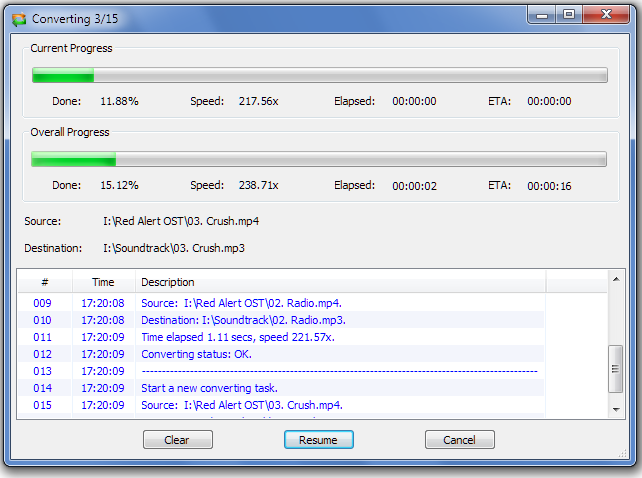Resume the conversion
Screen dimensions: 642x478
tap(319, 439)
